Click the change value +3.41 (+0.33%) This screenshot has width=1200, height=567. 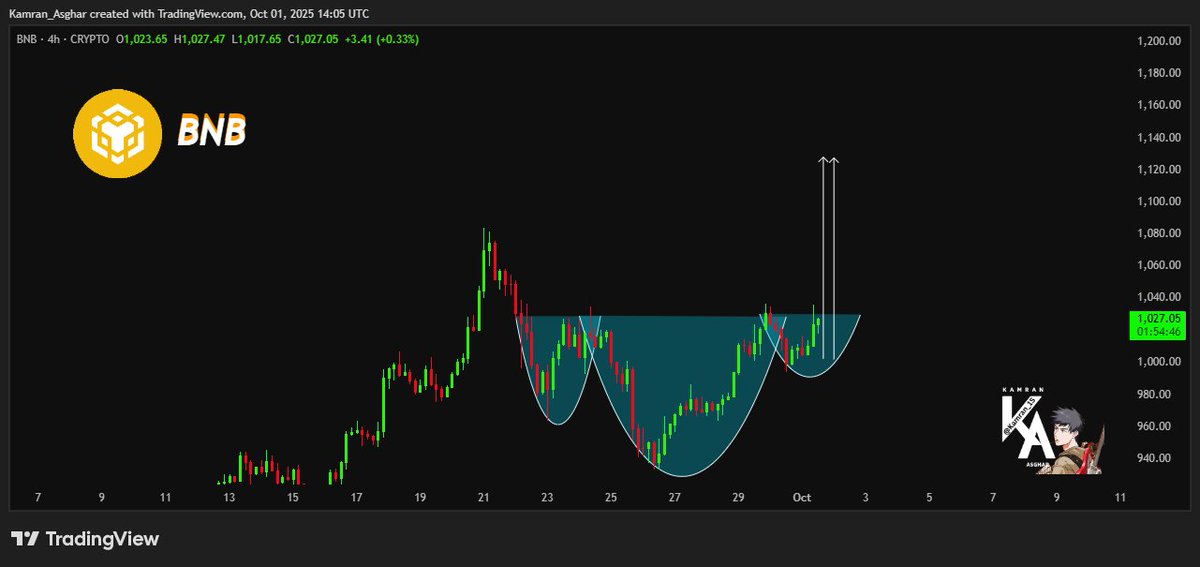[x=383, y=39]
